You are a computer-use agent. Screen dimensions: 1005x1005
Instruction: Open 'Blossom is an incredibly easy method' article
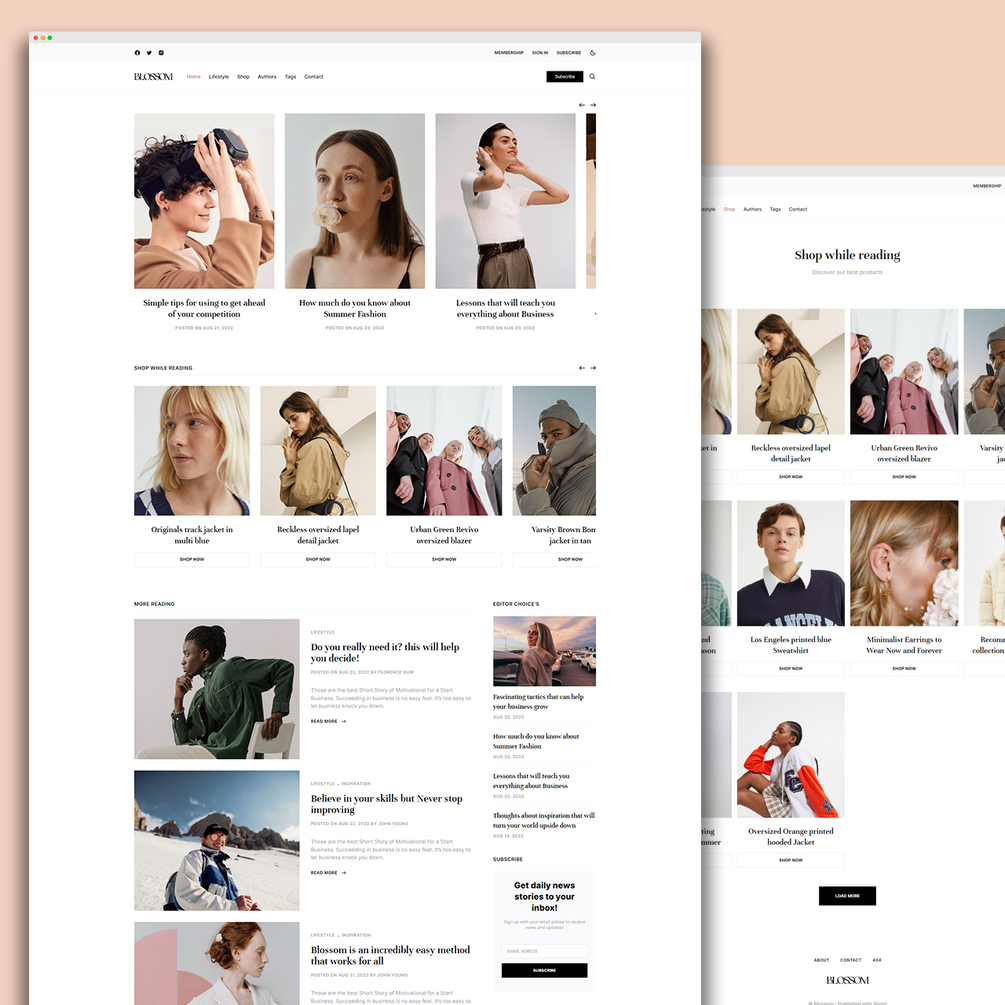pyautogui.click(x=390, y=955)
